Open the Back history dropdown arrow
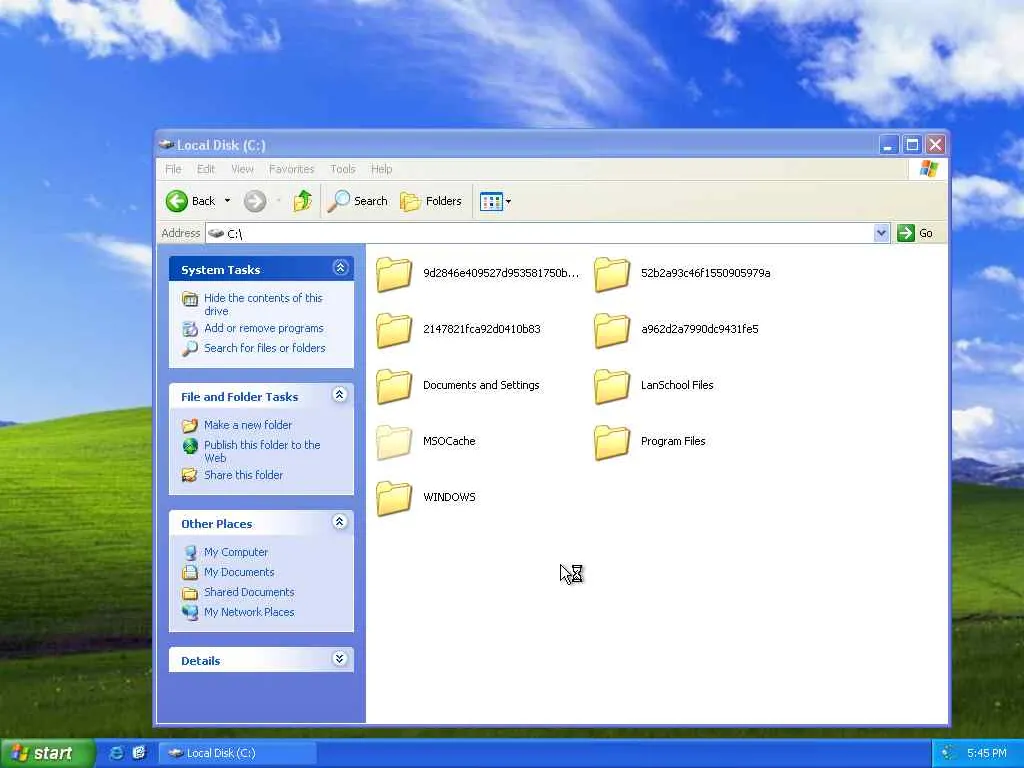 pyautogui.click(x=227, y=201)
